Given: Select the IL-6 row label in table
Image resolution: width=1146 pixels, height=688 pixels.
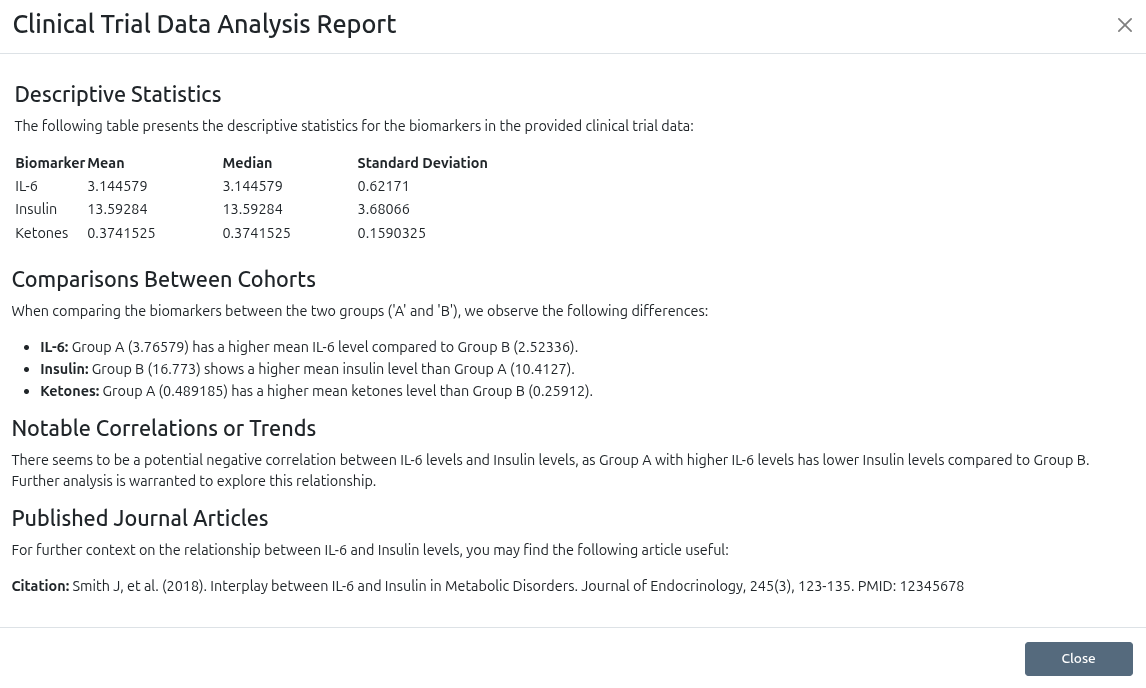Looking at the screenshot, I should coord(27,186).
